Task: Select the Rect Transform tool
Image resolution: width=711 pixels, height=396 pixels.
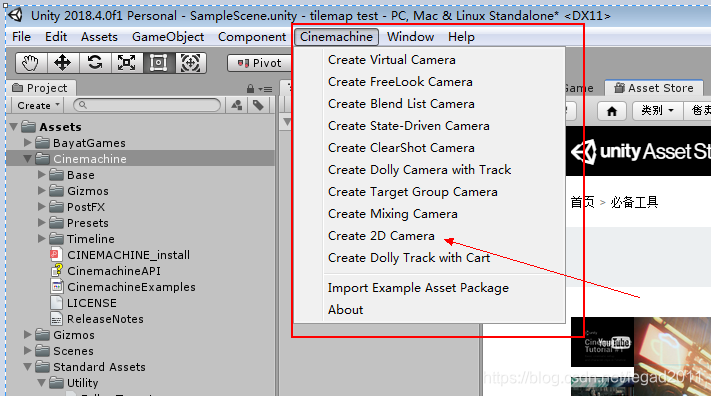Action: (158, 63)
